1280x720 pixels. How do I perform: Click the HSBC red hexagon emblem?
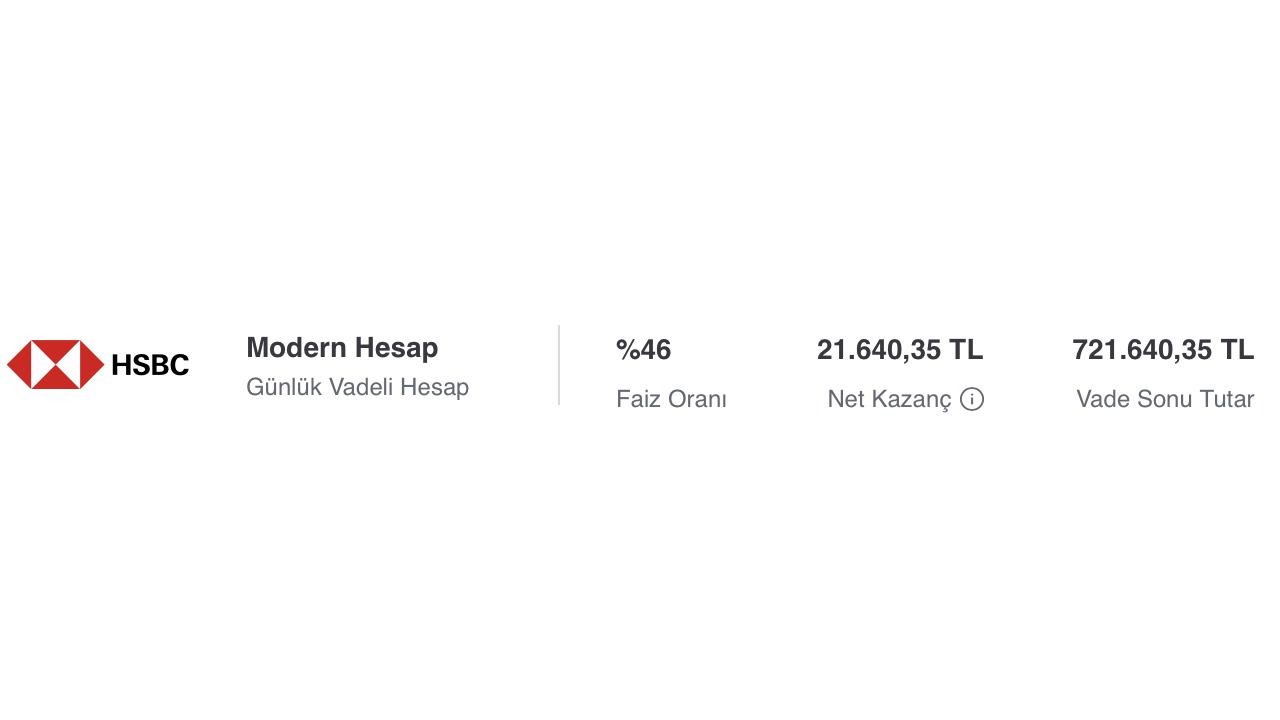coord(56,364)
